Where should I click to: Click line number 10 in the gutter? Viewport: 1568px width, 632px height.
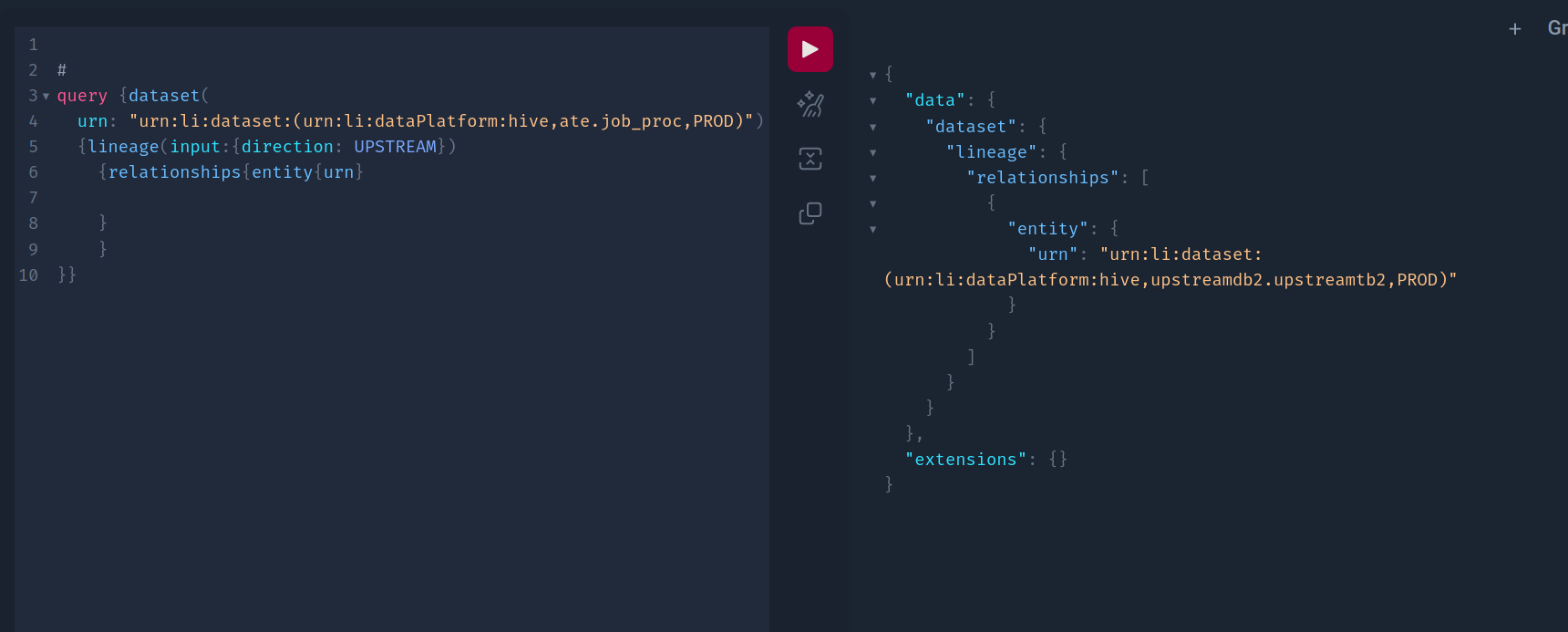coord(28,275)
